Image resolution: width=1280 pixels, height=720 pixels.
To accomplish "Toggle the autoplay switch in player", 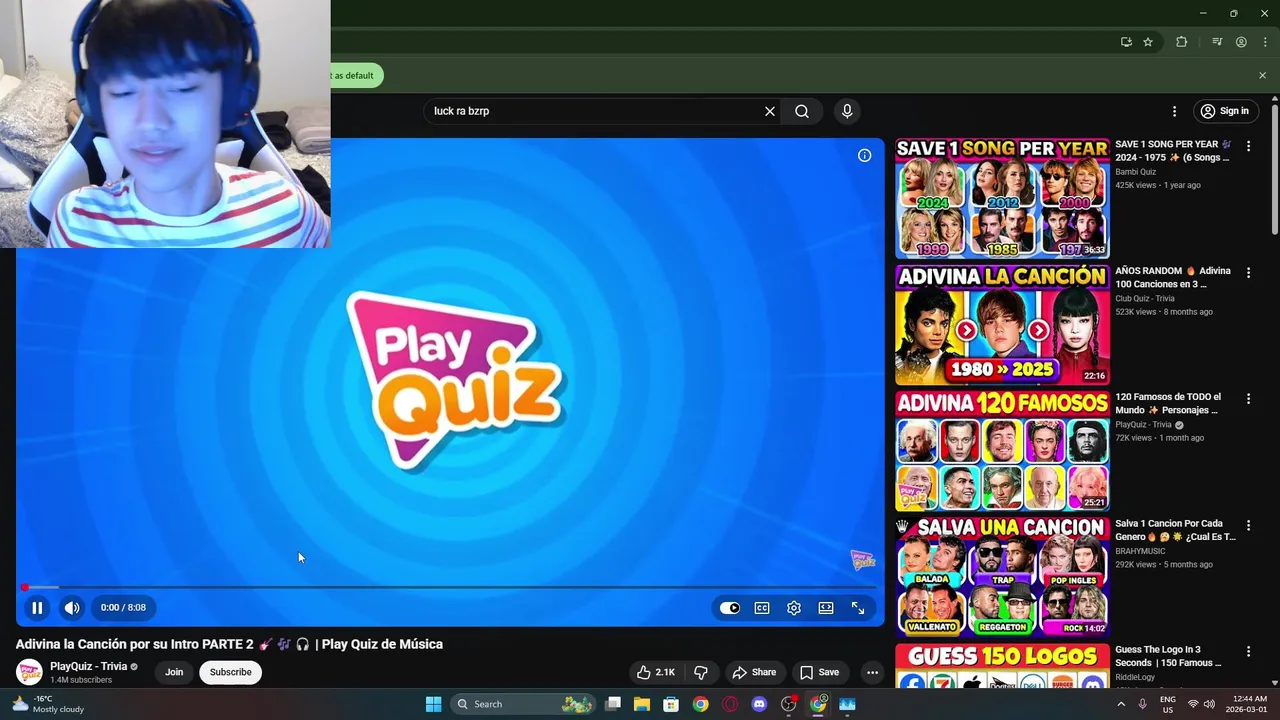I will click(x=730, y=608).
